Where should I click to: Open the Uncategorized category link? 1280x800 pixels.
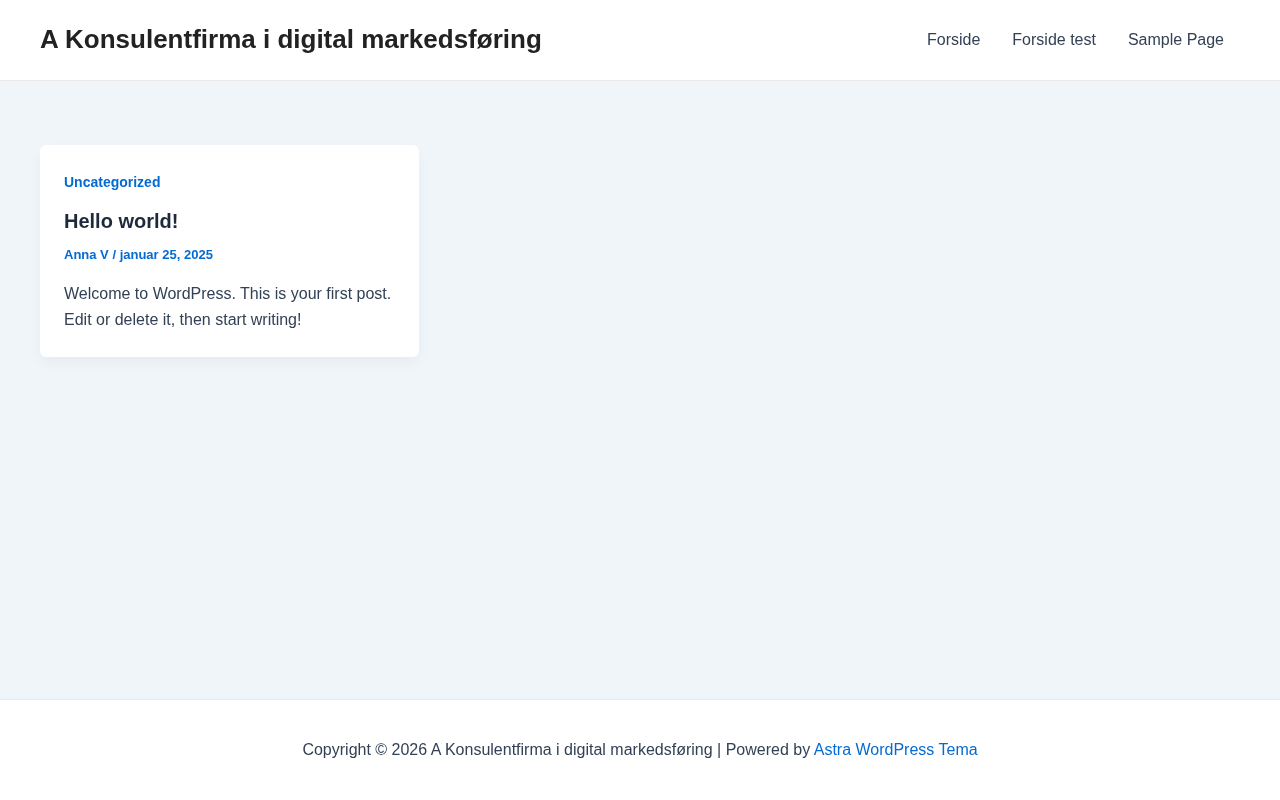pyautogui.click(x=112, y=182)
